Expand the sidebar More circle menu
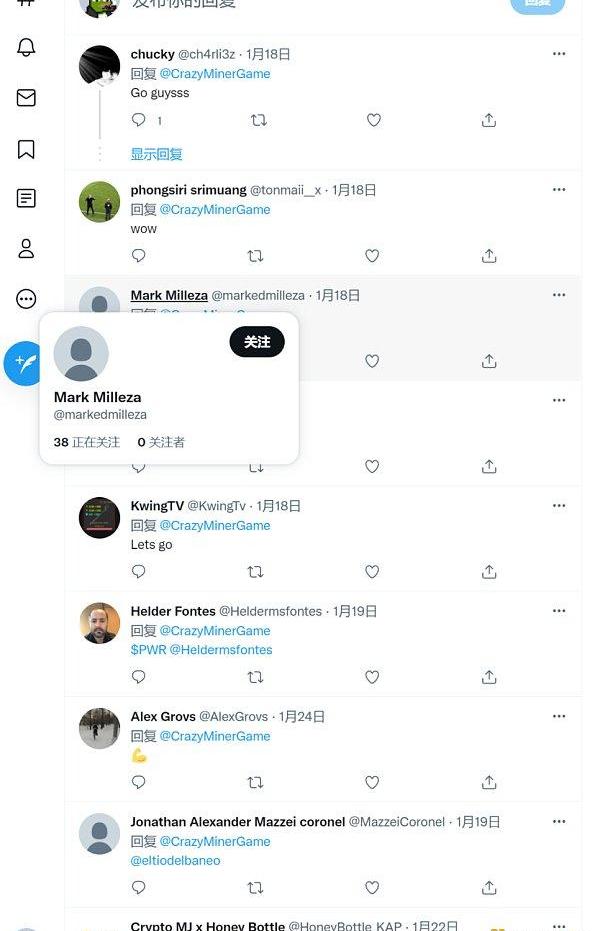This screenshot has height=931, width=600. tap(27, 299)
